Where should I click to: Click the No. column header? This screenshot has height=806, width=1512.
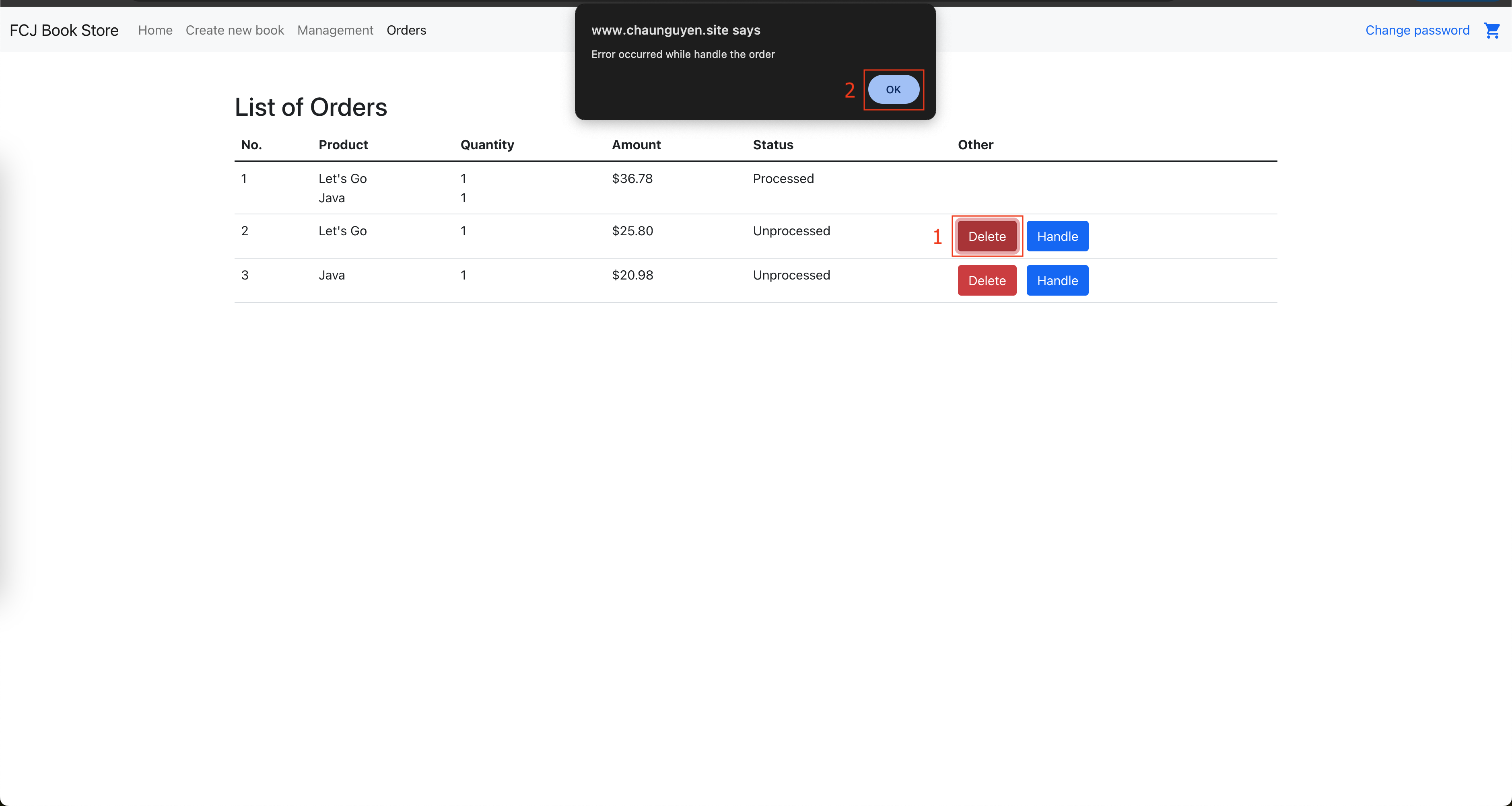click(x=251, y=145)
